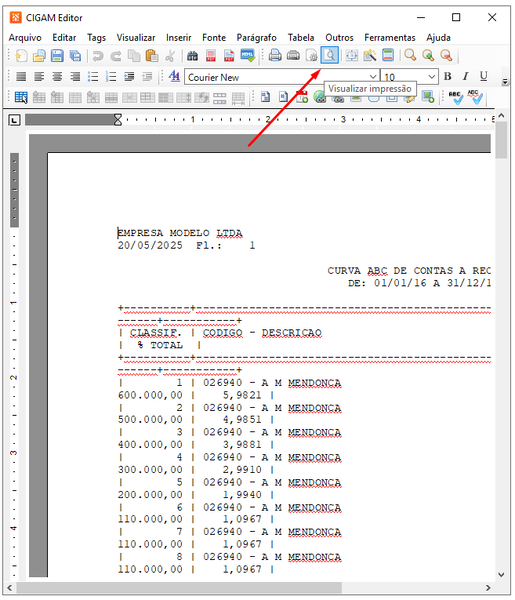Insert a numbered list
Viewport: 515px width, 600px height.
click(111, 77)
